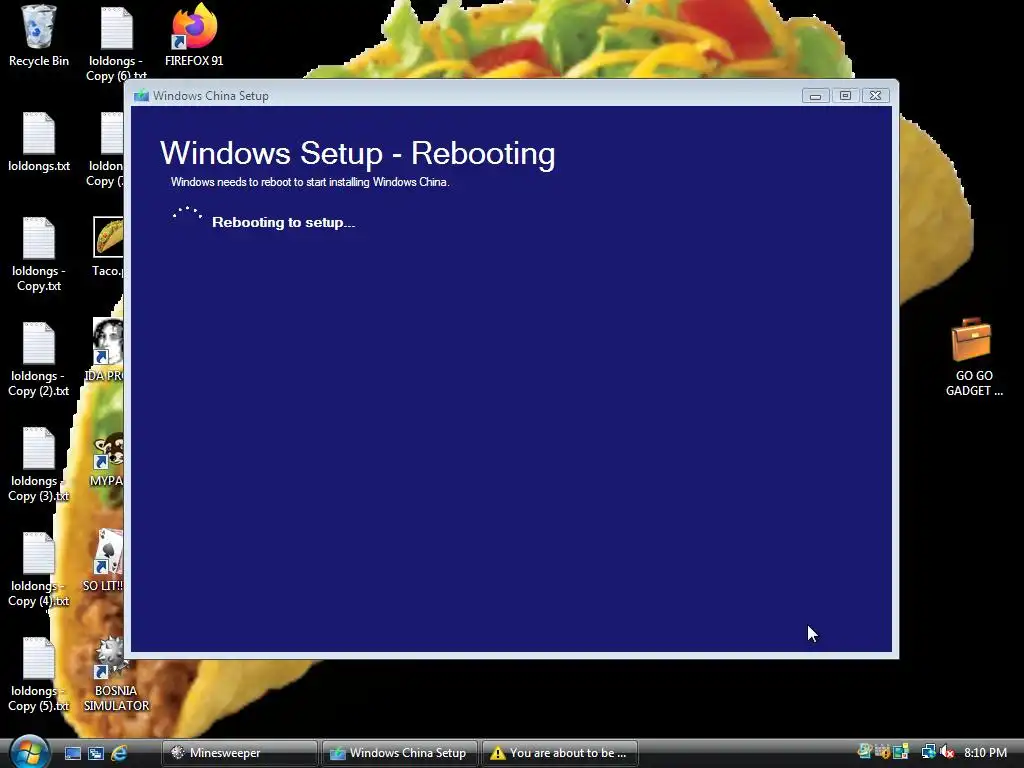Select the BOSNIA SIMULATOR shortcut icon
Screen dimensions: 1024x768
coord(116,675)
